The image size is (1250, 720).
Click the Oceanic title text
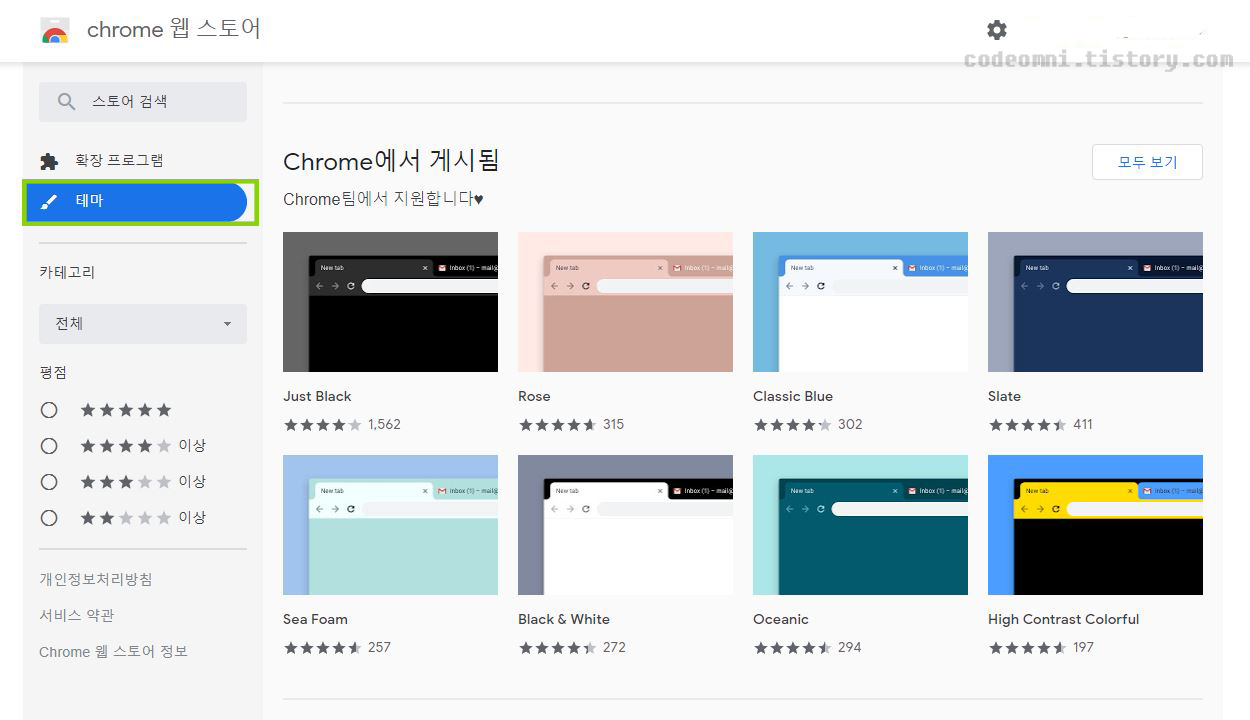tap(781, 619)
